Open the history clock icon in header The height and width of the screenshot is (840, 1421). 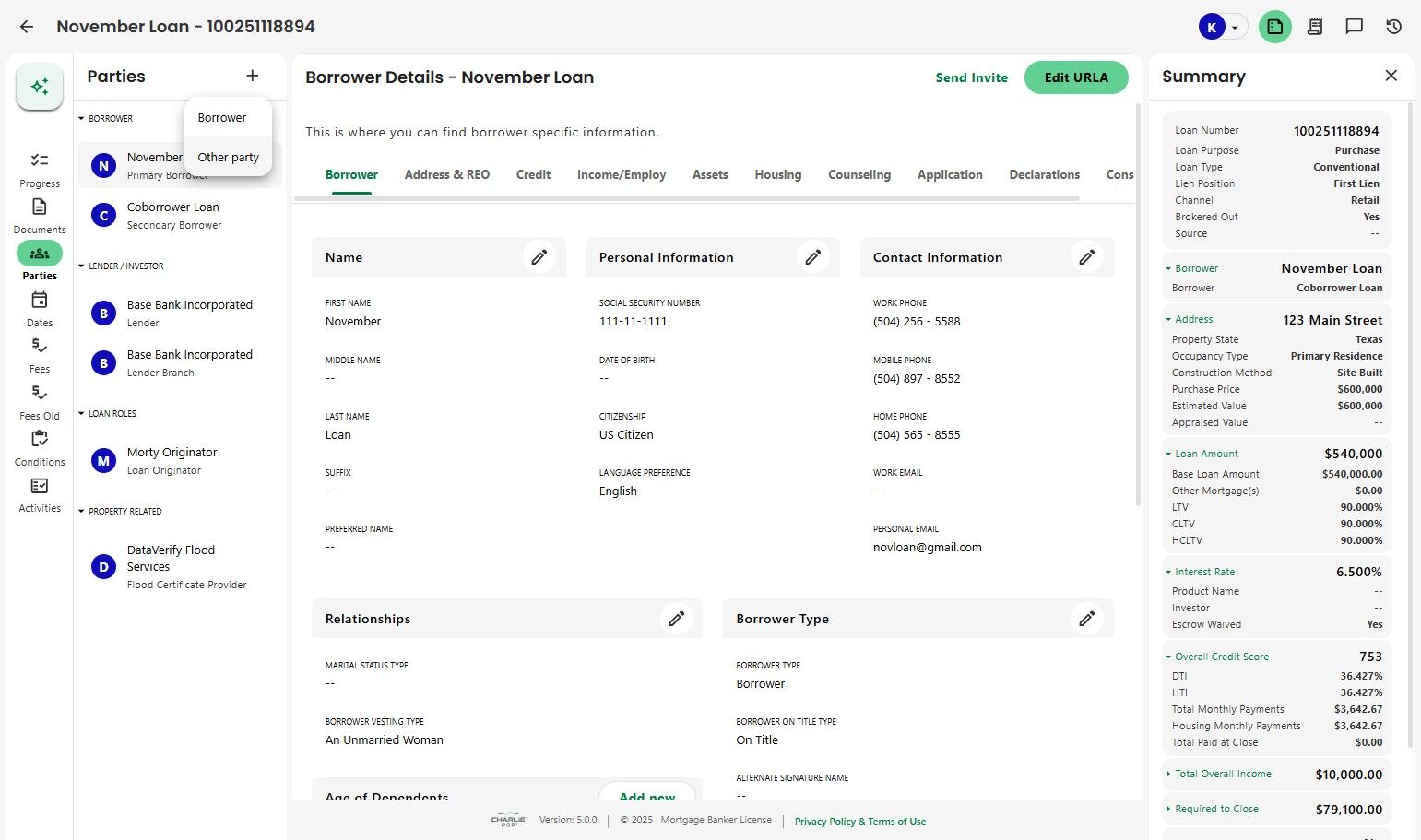(x=1393, y=27)
